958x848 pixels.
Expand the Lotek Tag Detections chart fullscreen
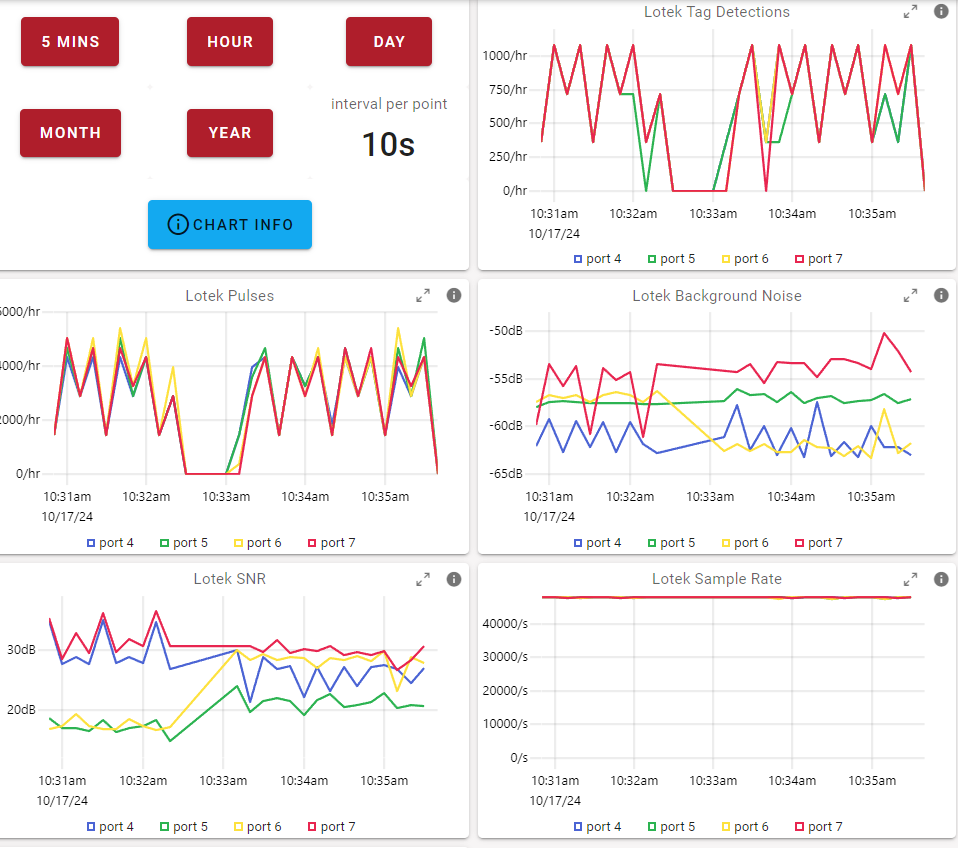pos(910,12)
